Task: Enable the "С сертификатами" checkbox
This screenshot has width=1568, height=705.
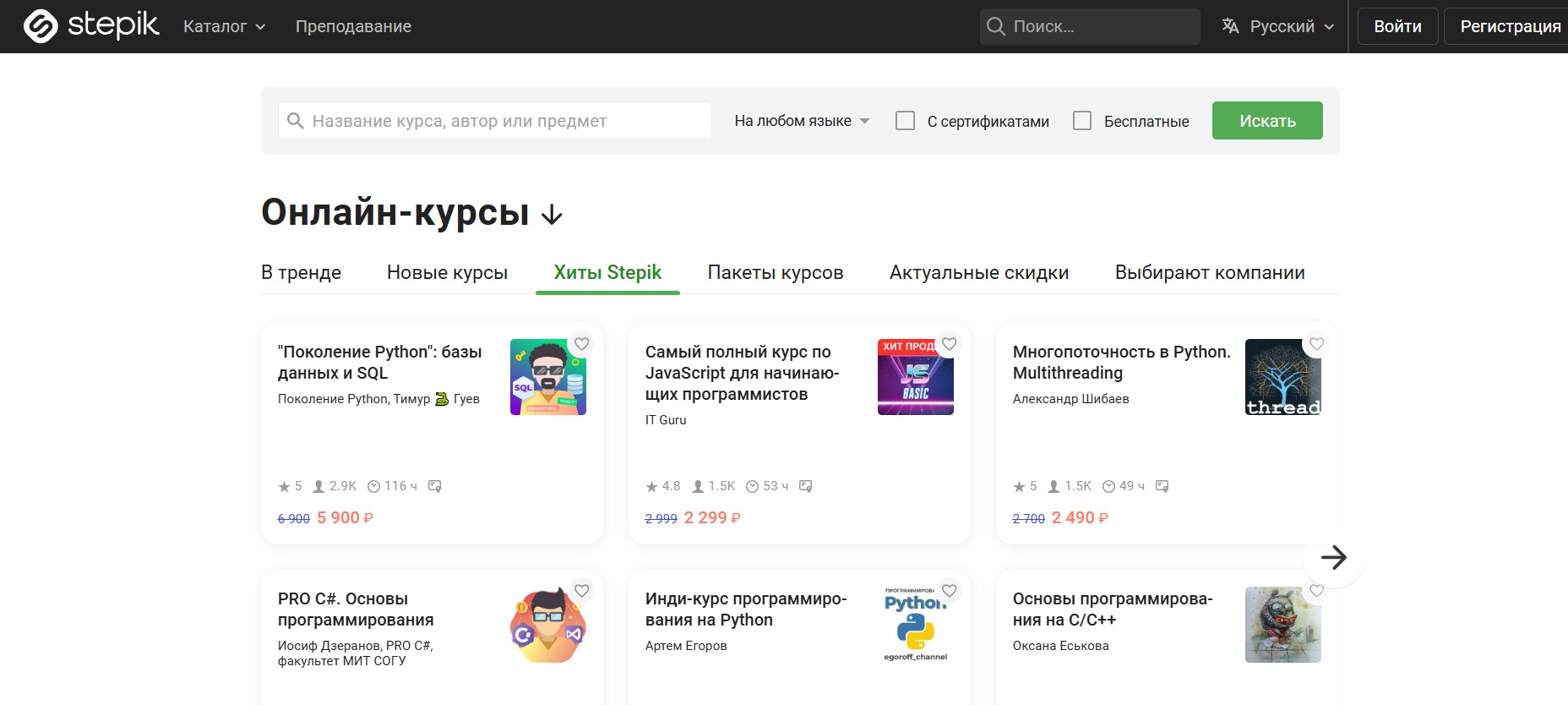Action: click(x=905, y=121)
